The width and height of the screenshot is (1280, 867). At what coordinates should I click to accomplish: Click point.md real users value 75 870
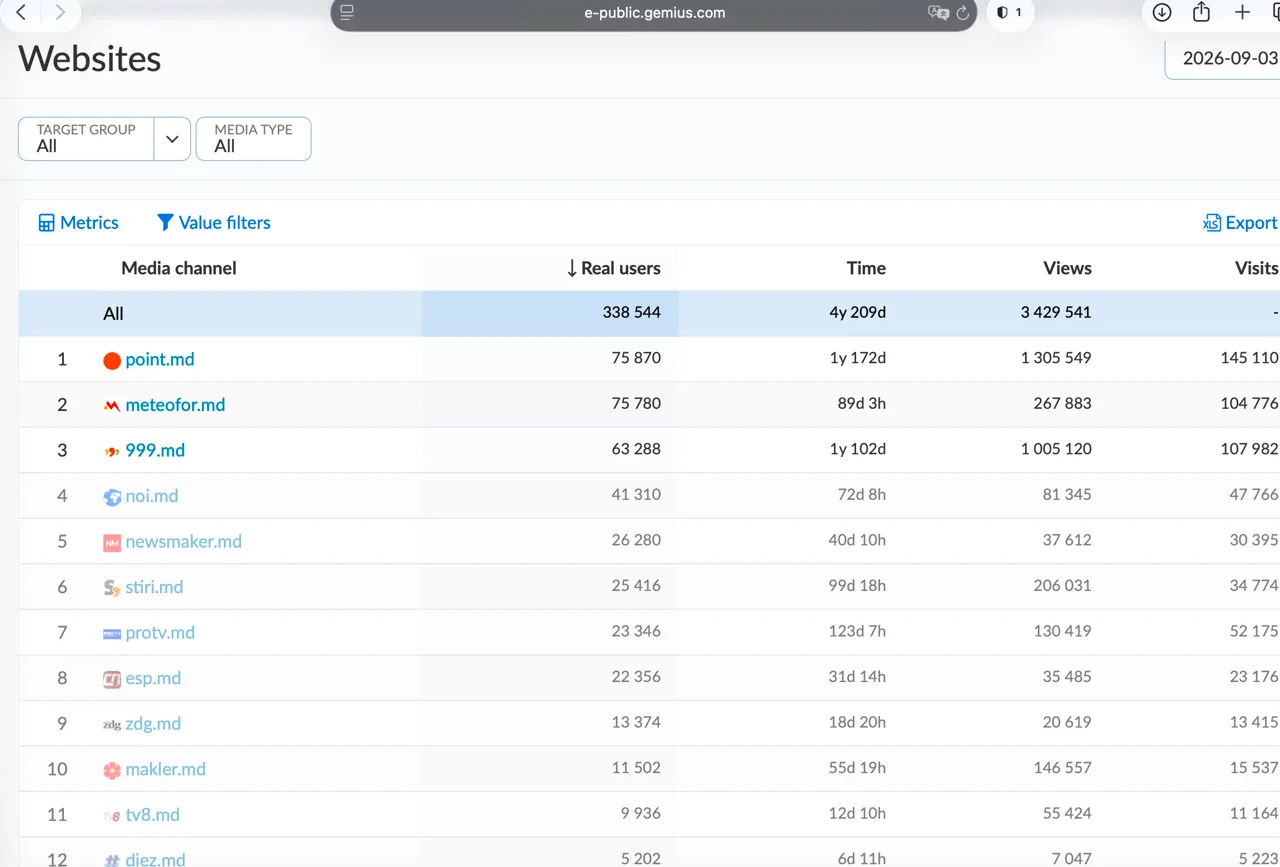pos(636,358)
